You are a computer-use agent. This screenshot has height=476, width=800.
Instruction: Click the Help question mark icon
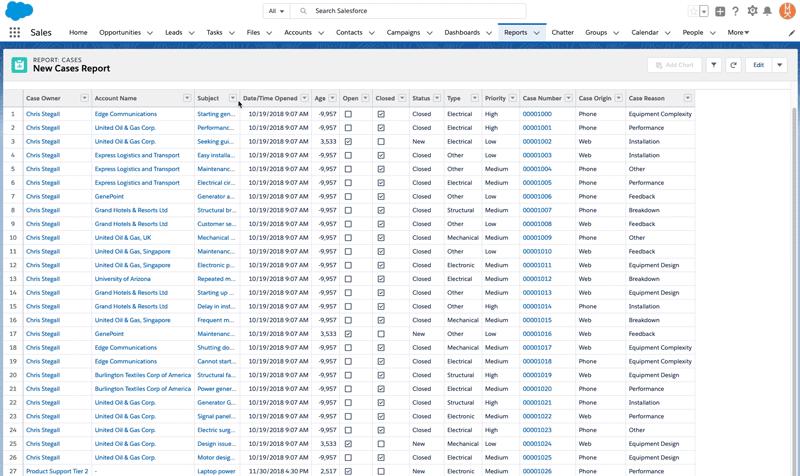click(736, 11)
